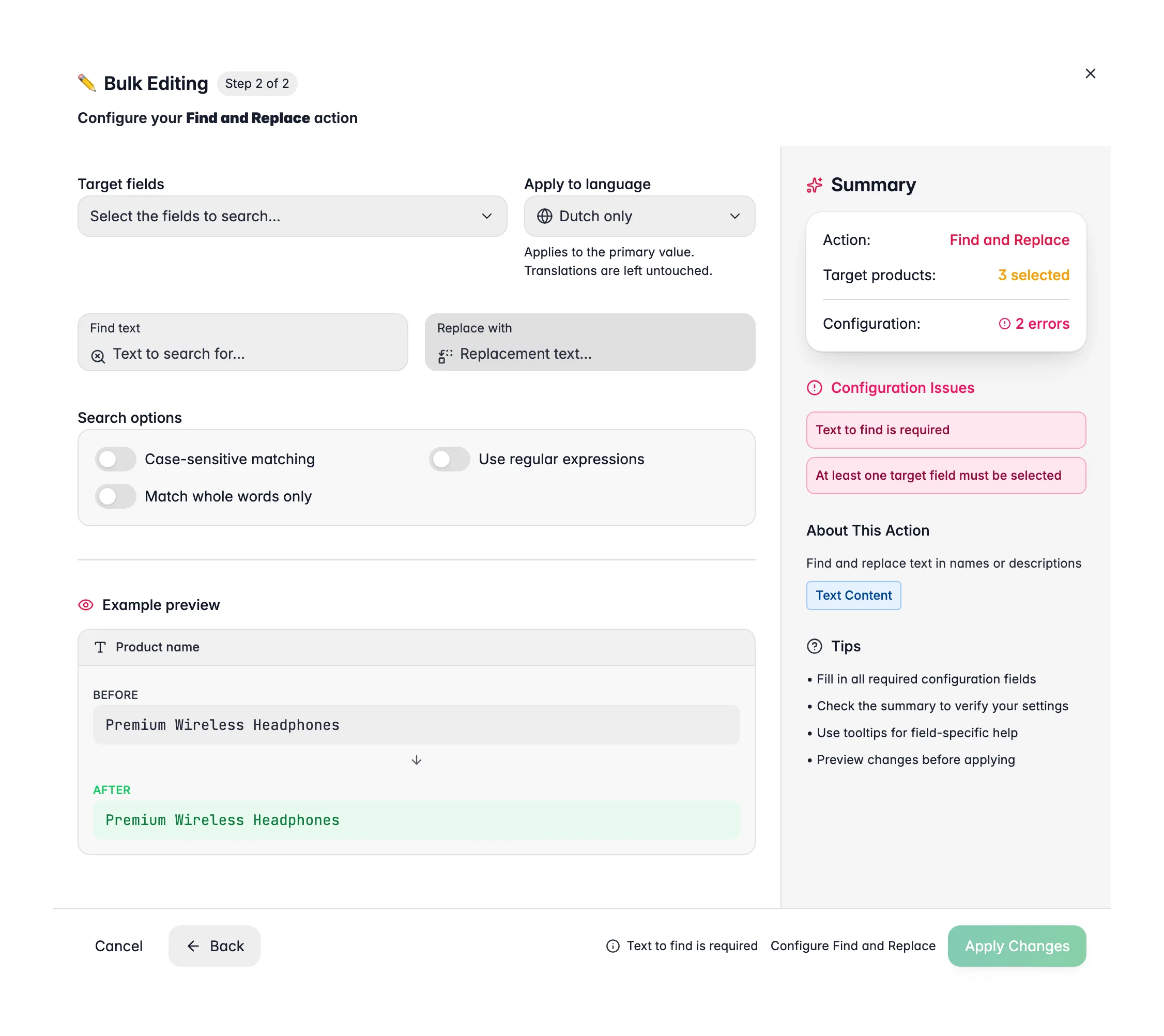The image size is (1164, 1036).
Task: Click 'At least one target field' issue
Action: pos(946,476)
